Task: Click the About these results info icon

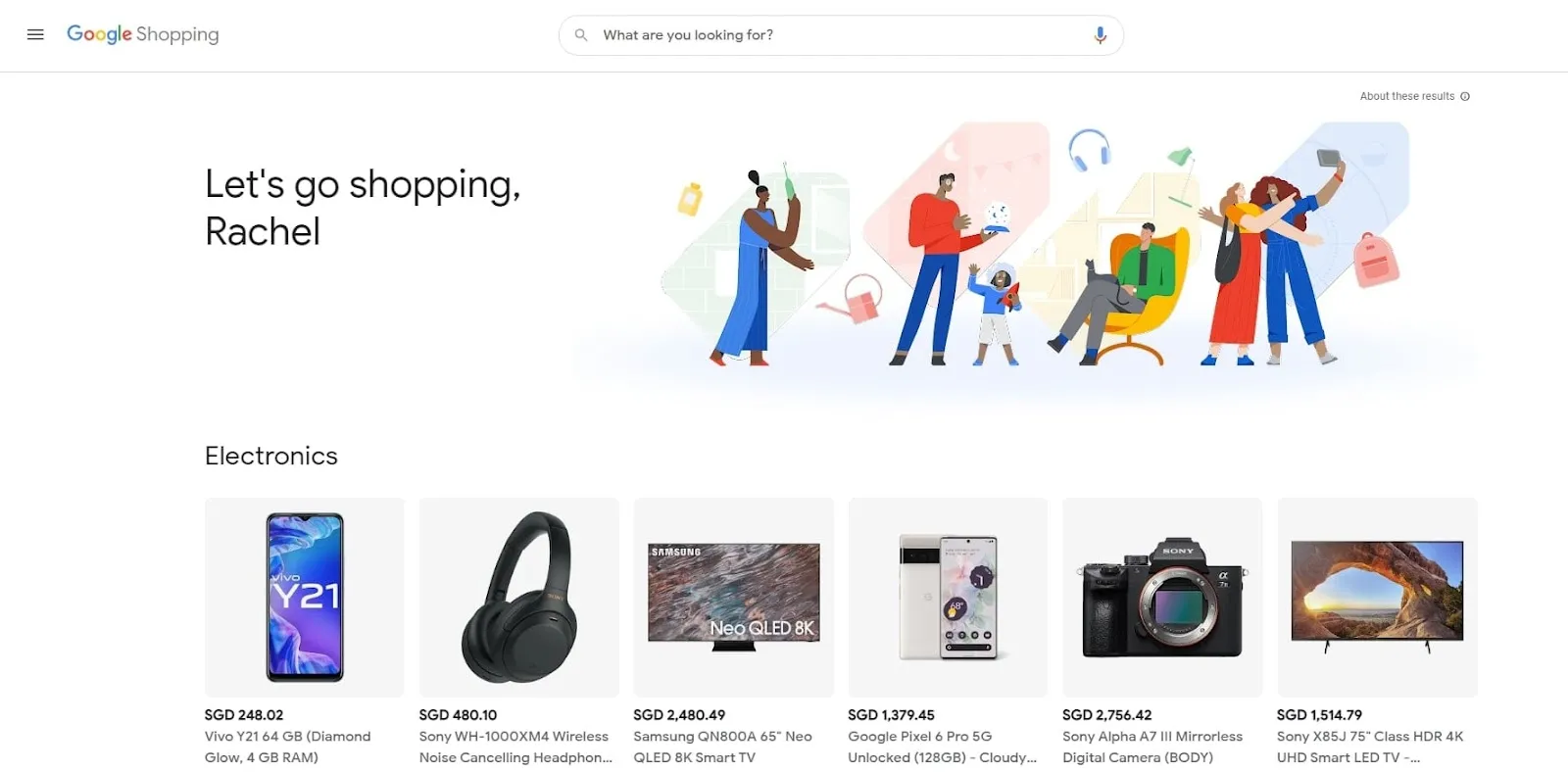Action: point(1465,96)
